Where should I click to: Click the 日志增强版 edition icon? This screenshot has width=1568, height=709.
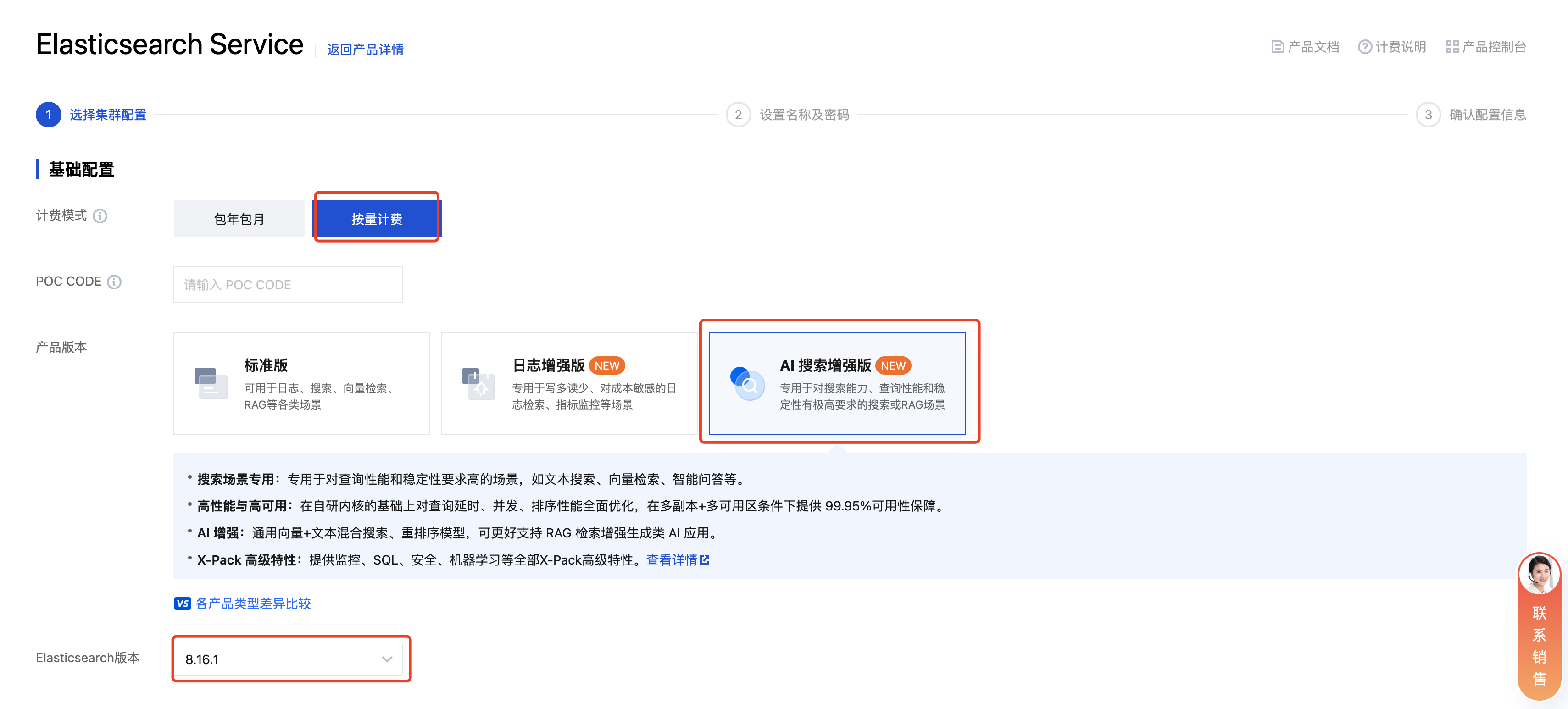coord(478,383)
